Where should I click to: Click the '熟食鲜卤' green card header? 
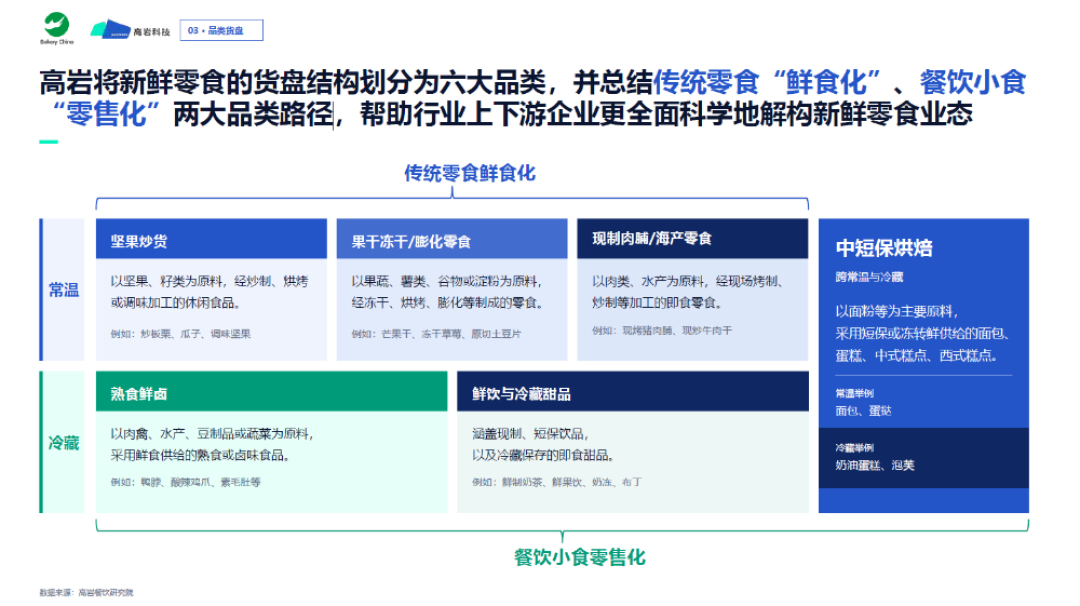(271, 392)
